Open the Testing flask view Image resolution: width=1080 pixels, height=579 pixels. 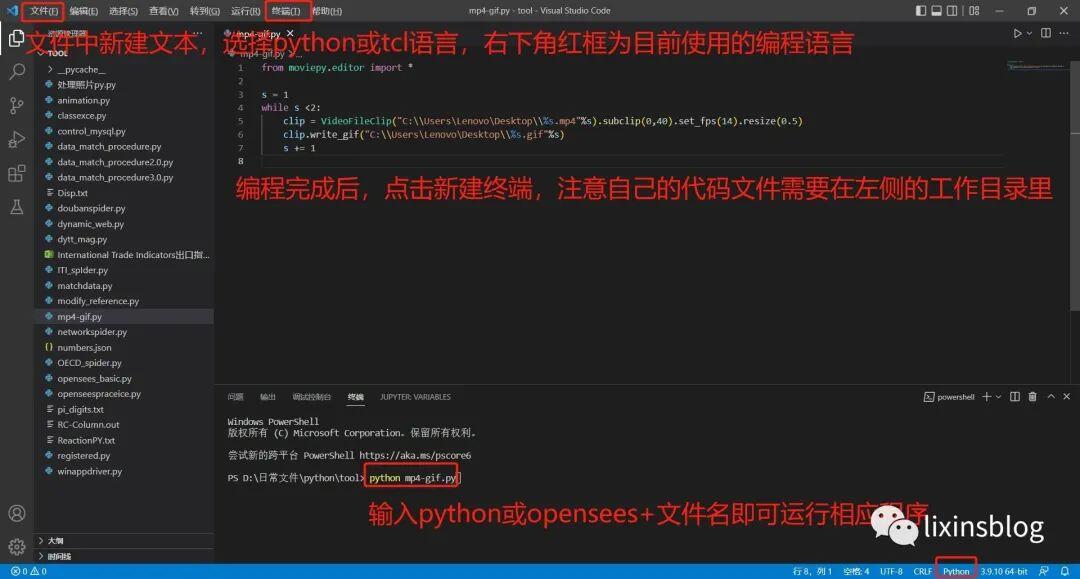(x=17, y=207)
